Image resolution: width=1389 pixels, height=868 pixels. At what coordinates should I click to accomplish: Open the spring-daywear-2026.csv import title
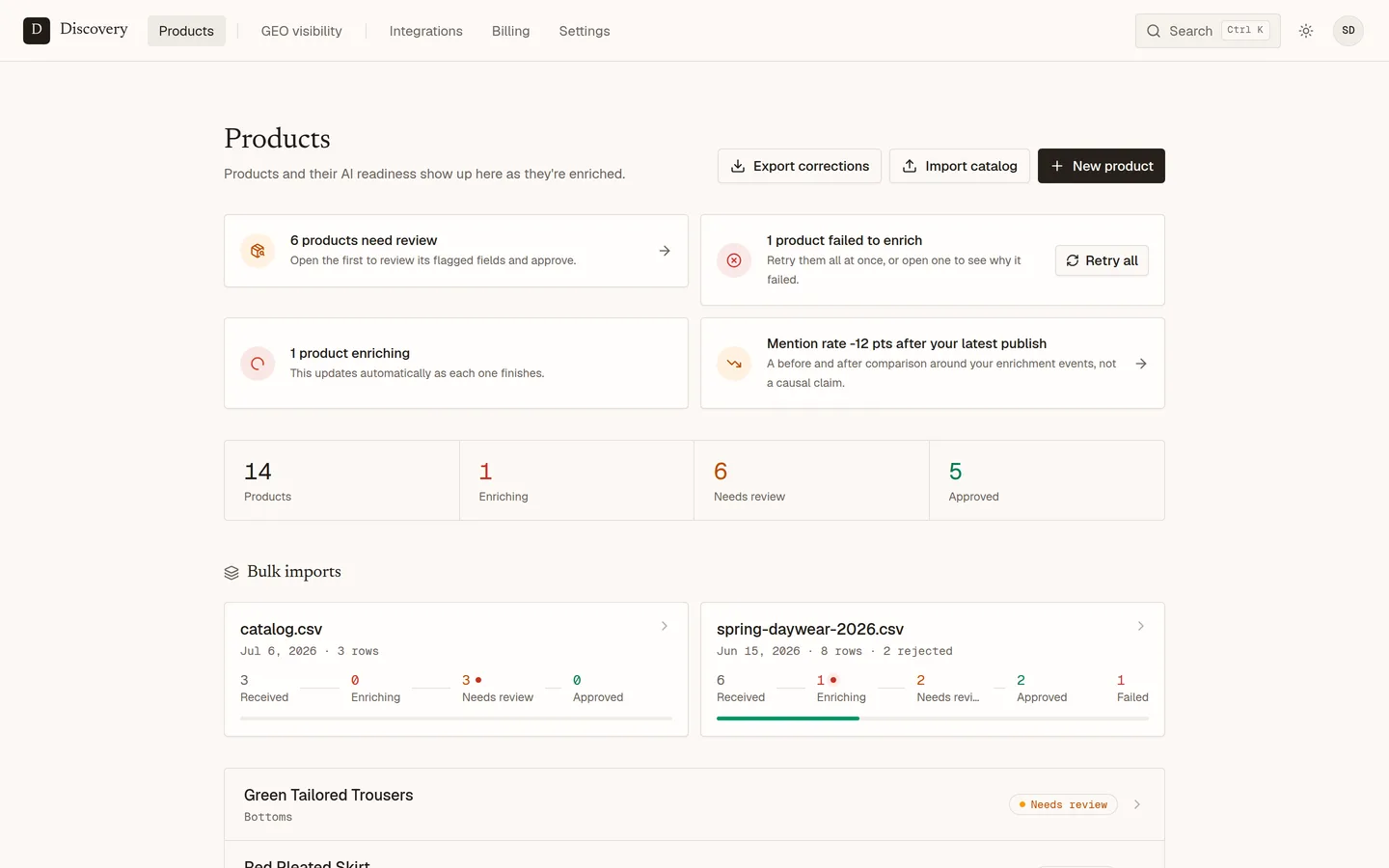(x=810, y=629)
